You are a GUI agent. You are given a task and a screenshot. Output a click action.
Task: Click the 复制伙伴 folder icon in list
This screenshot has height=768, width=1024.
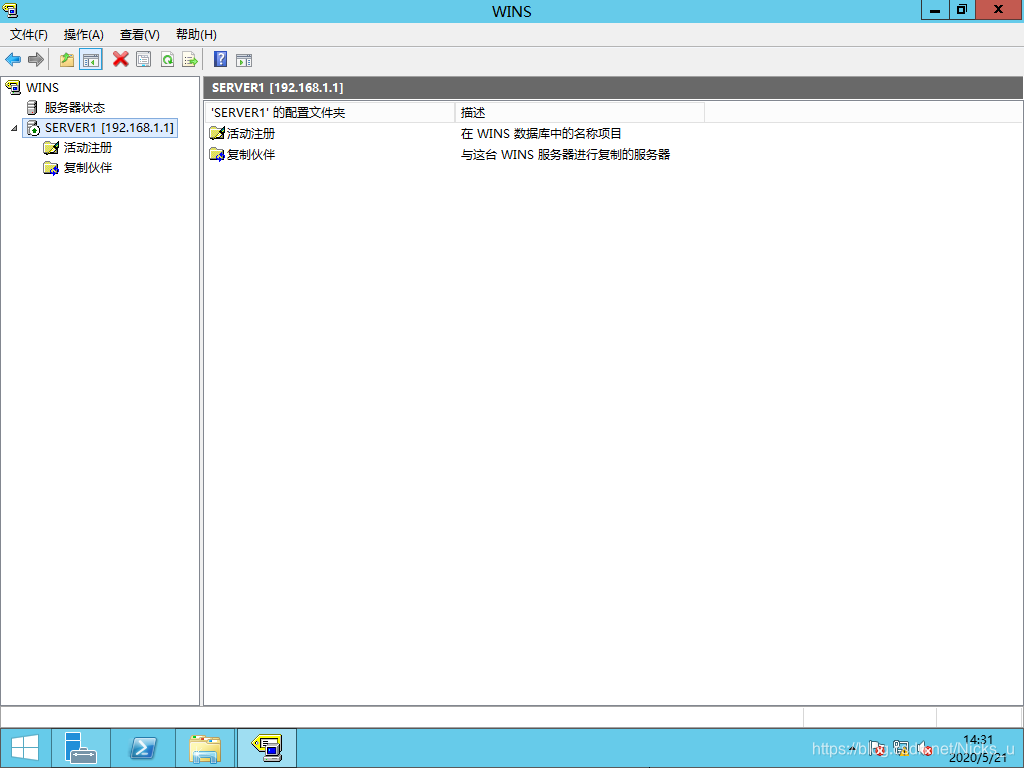click(217, 155)
